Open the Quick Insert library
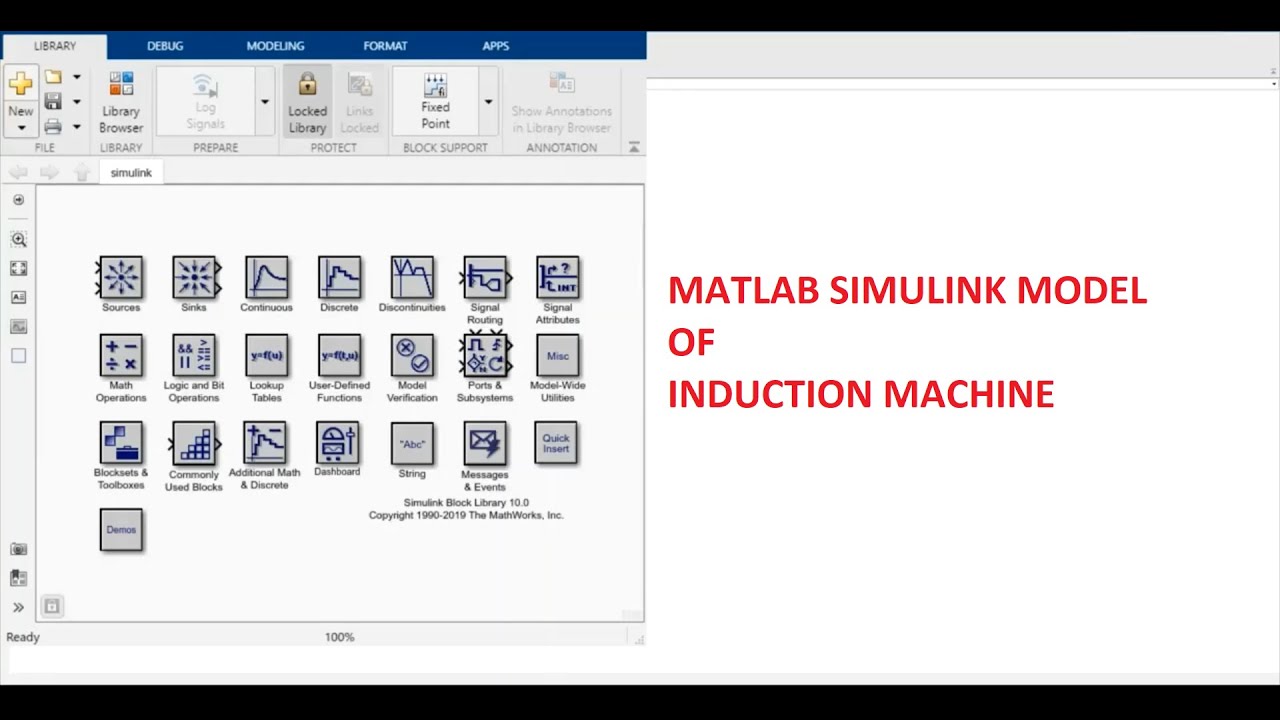 click(x=556, y=443)
